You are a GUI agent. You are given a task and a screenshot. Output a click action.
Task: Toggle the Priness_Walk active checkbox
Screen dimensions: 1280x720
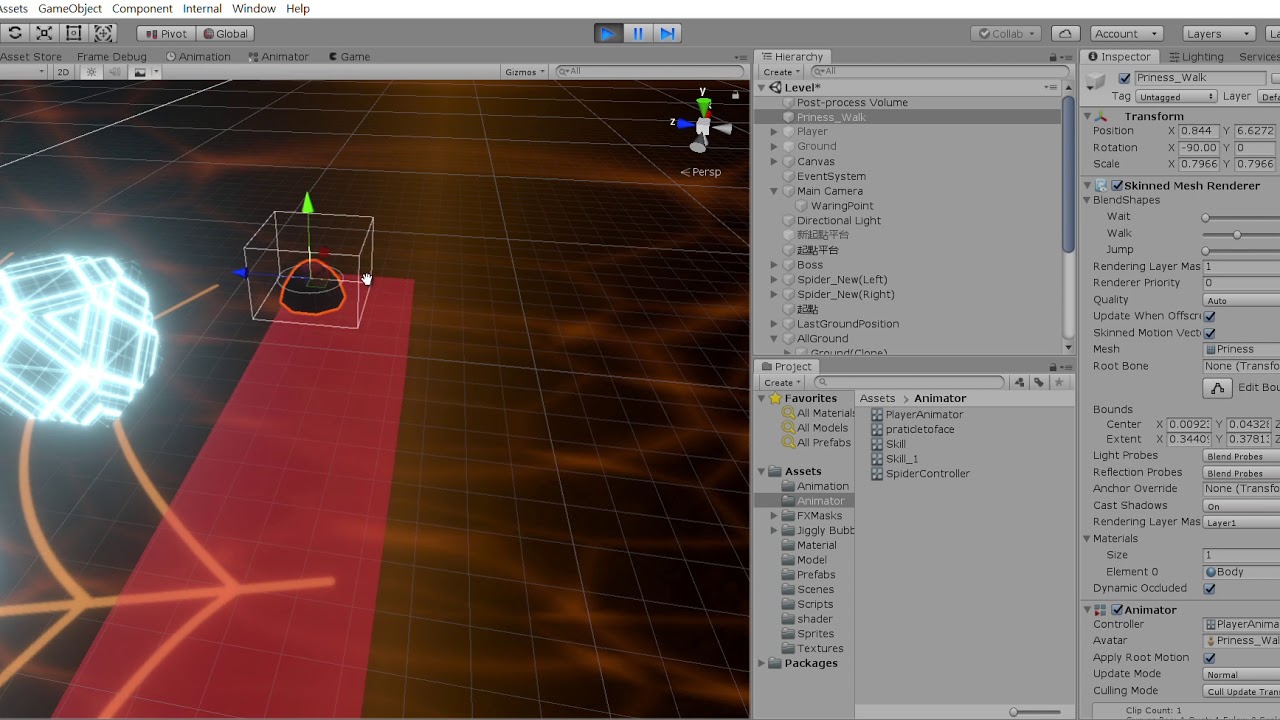[x=1125, y=78]
